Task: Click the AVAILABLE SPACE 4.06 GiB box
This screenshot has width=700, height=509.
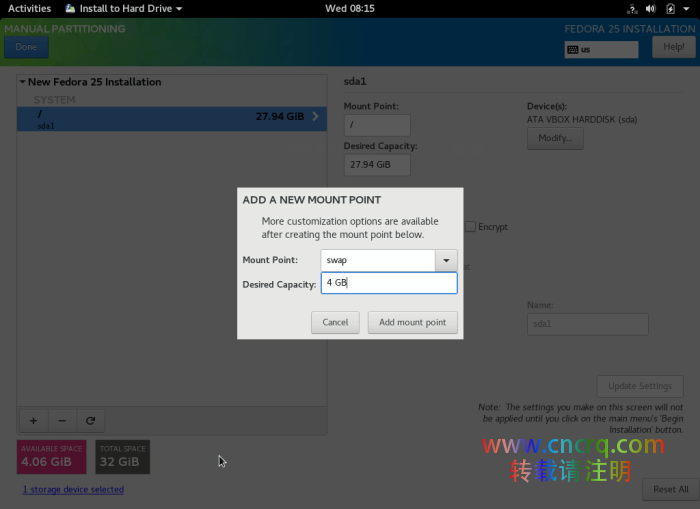Action: pyautogui.click(x=52, y=457)
